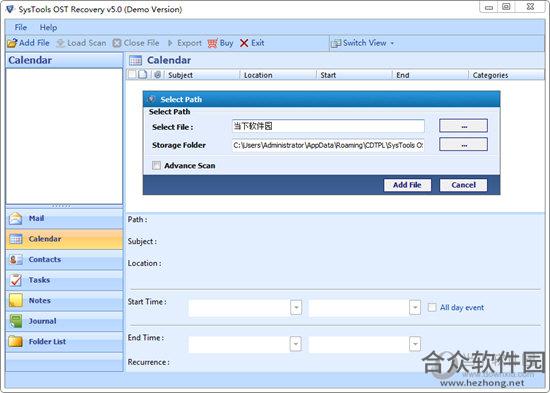Click the SysTools shield logo in title bar

click(10, 9)
